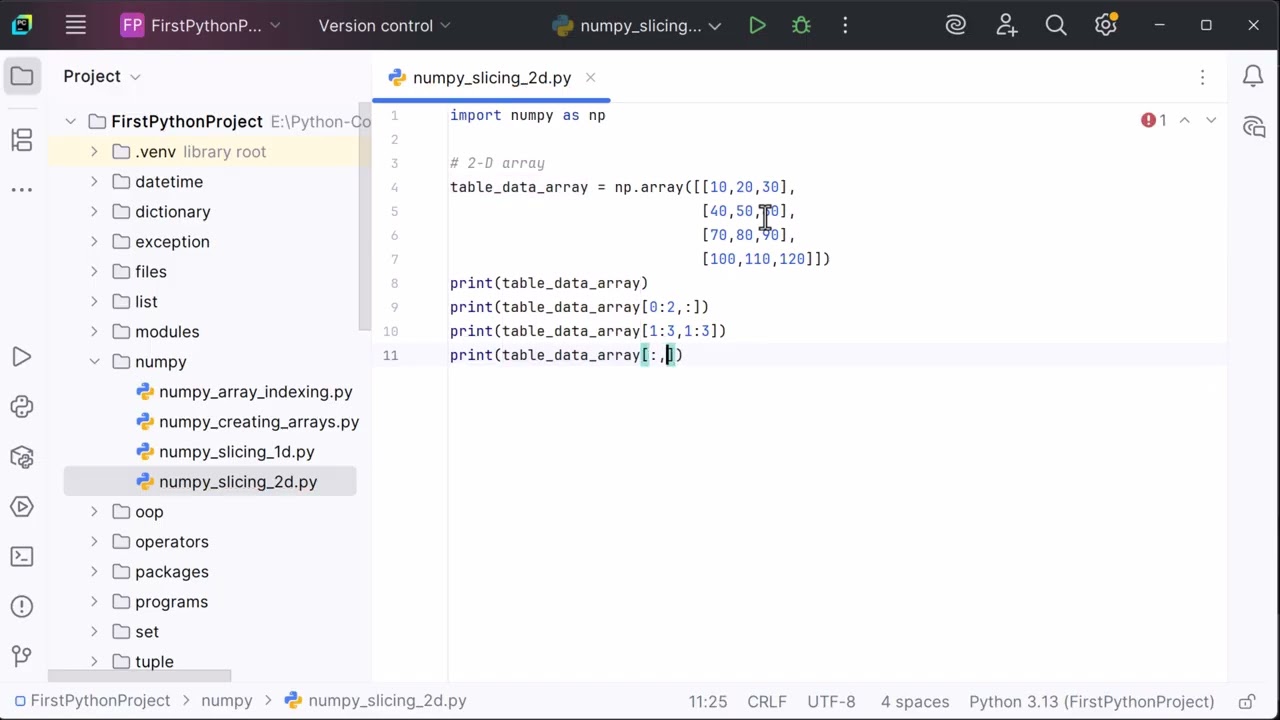Open the FirstPythonProject project switcher

pos(201,26)
